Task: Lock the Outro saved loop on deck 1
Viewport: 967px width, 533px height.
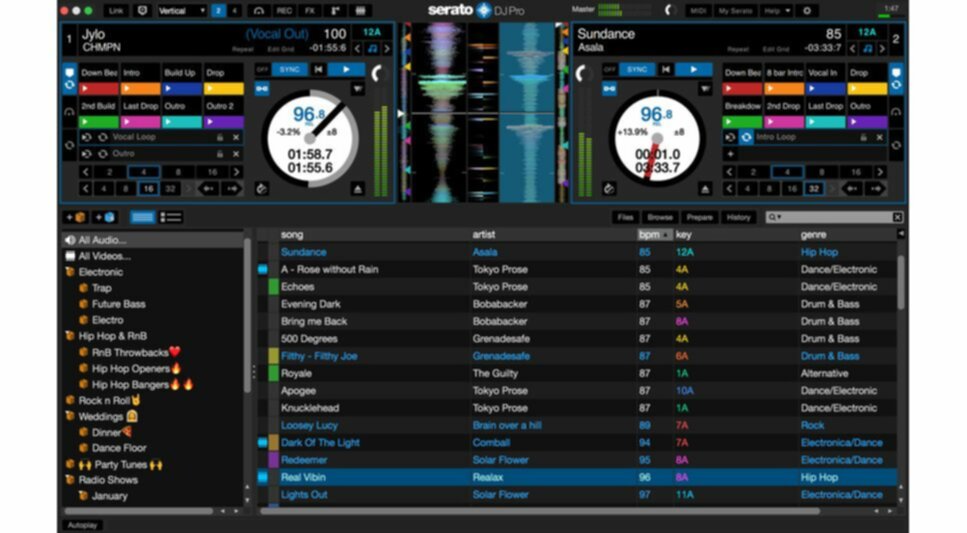Action: point(220,154)
